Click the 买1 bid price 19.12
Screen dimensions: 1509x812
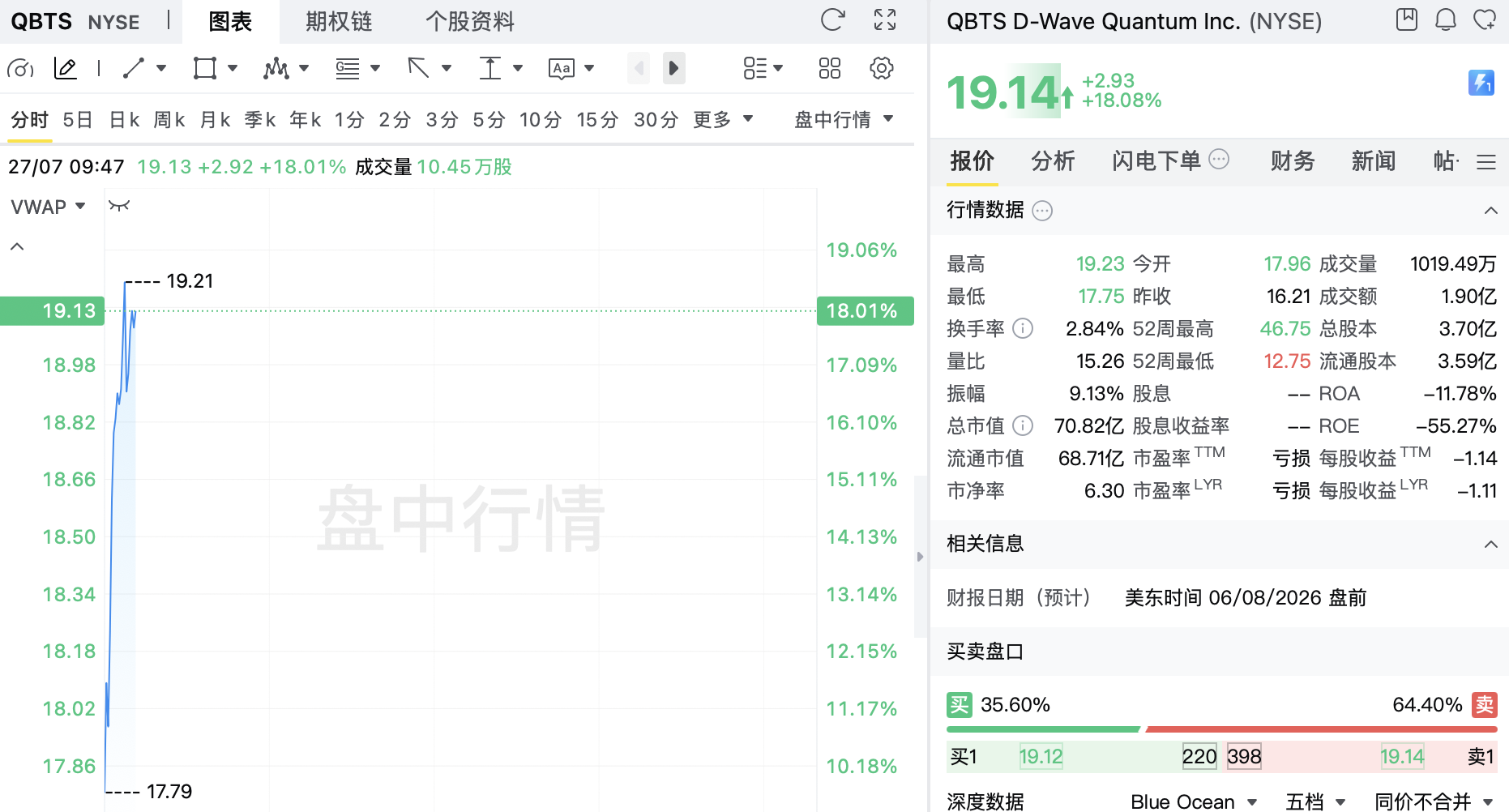coord(1041,757)
